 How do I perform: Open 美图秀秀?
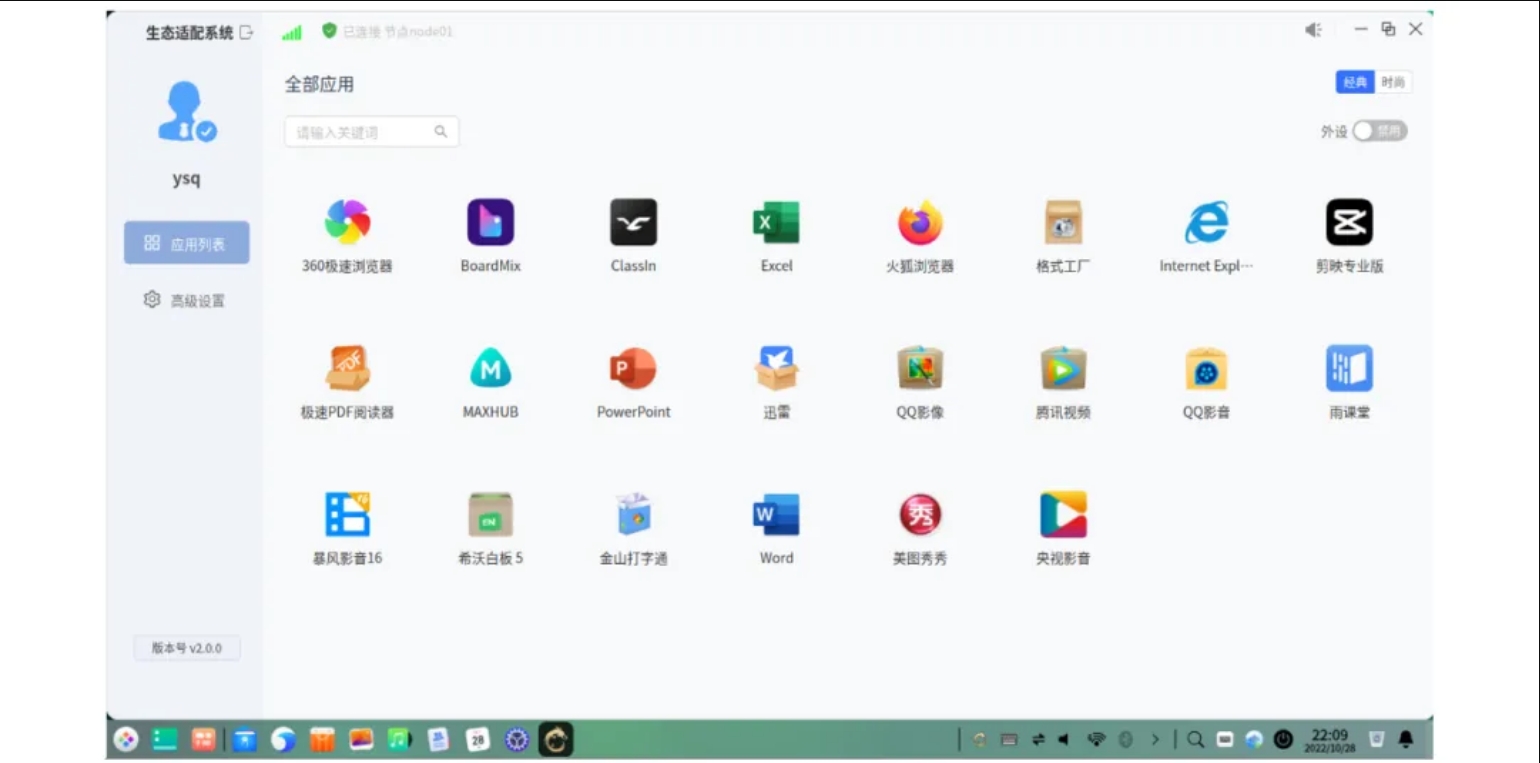tap(919, 514)
